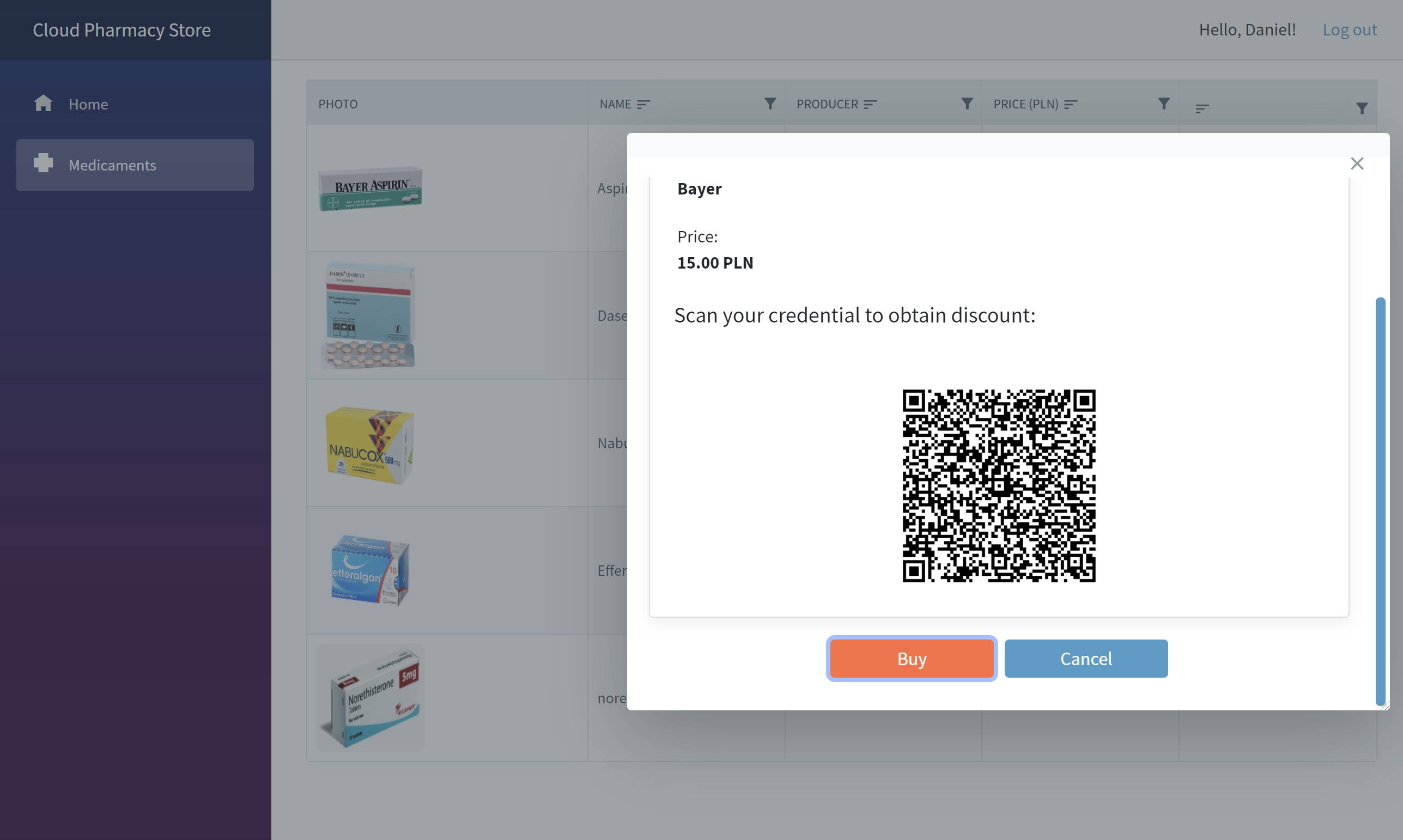Open filter for Producer column
Image resolution: width=1403 pixels, height=840 pixels.
pos(967,104)
